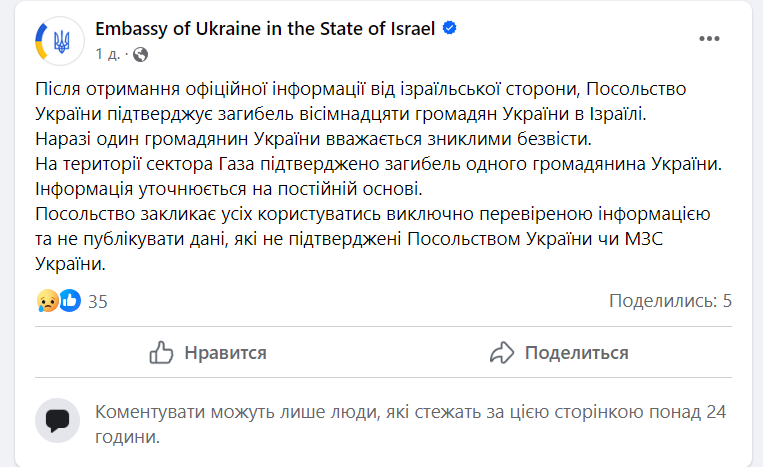
Task: Click the globe public audience icon
Action: click(139, 53)
